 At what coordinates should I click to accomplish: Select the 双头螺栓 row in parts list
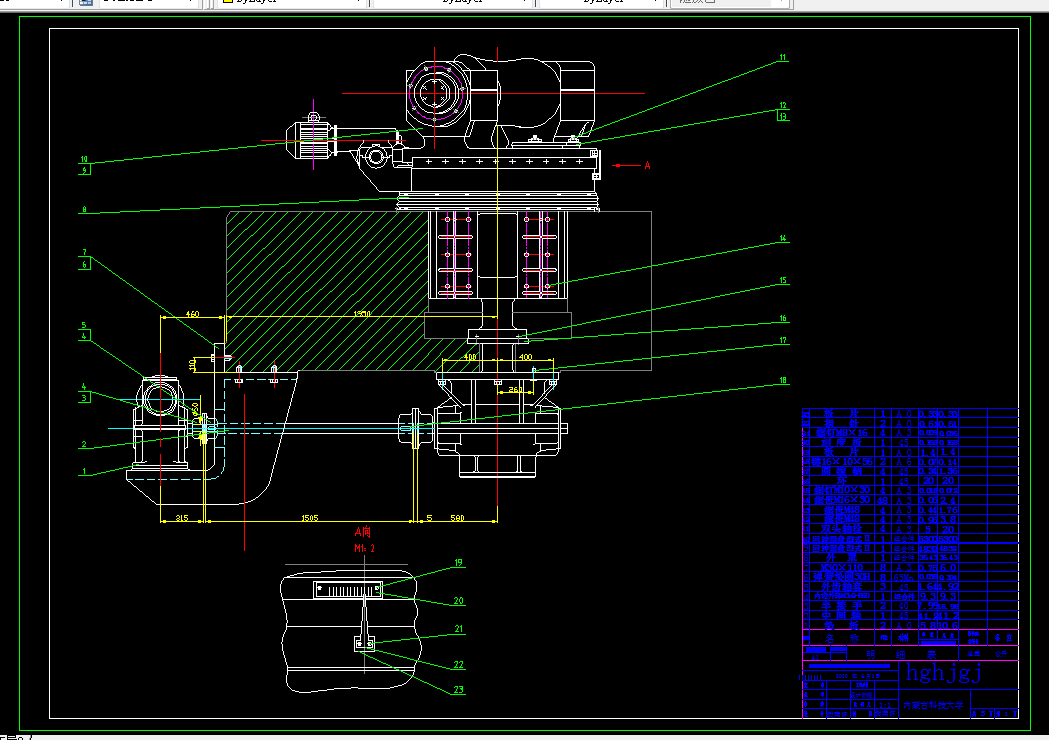coord(910,529)
